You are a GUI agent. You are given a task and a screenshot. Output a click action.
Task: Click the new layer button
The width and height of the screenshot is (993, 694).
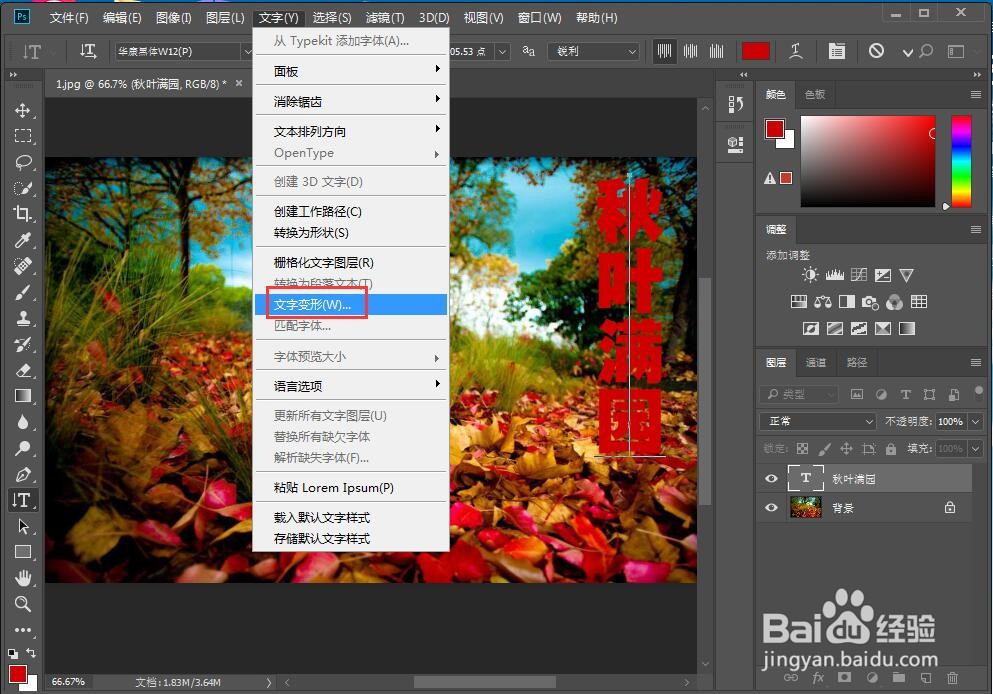click(928, 678)
